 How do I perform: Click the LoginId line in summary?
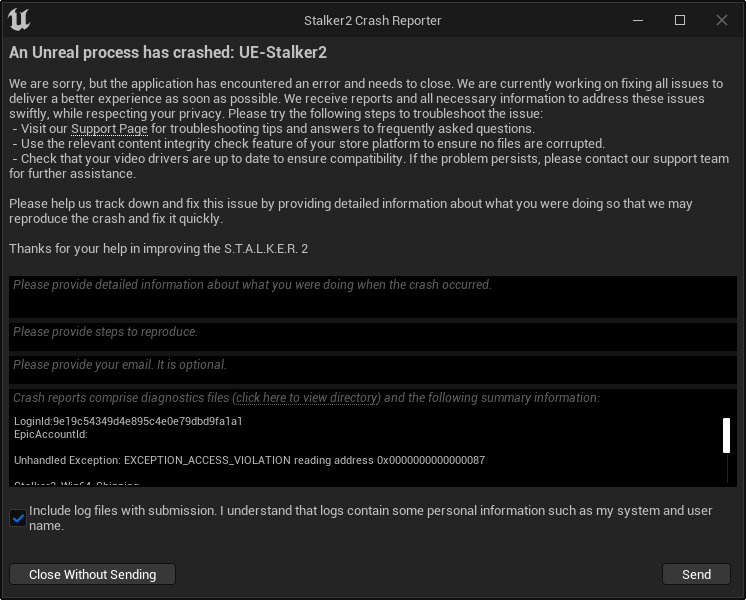[128, 421]
